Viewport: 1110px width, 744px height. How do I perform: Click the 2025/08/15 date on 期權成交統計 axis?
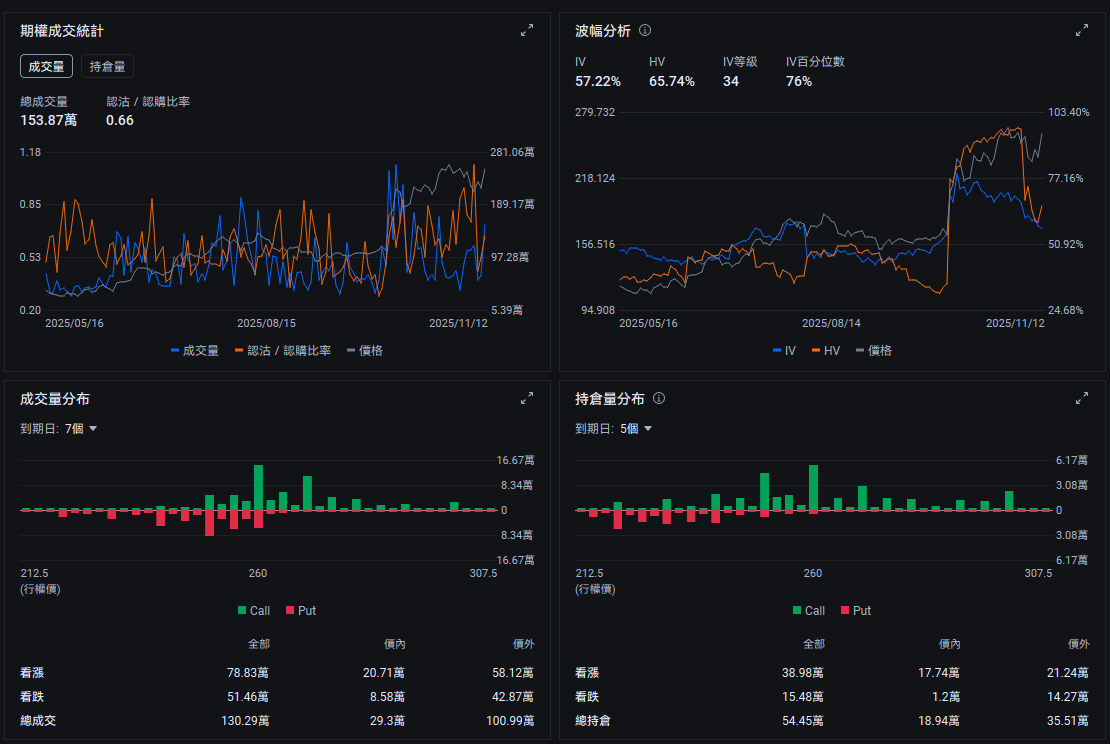click(x=266, y=323)
